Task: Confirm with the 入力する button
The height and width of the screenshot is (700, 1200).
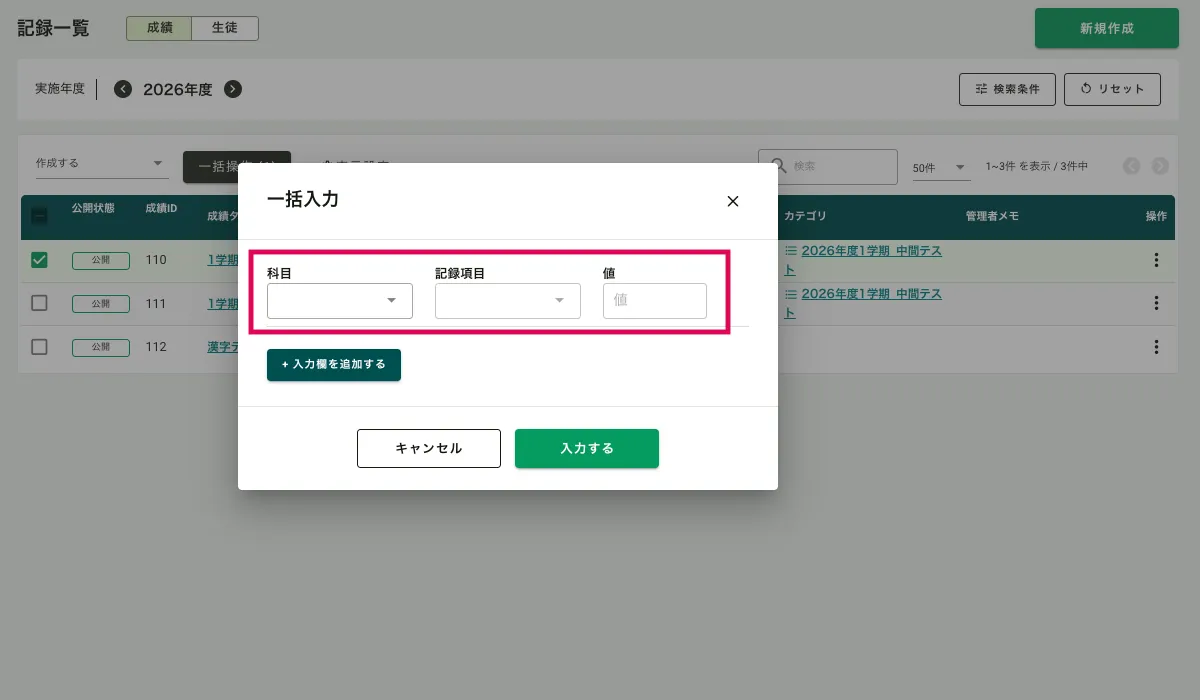Action: click(586, 448)
